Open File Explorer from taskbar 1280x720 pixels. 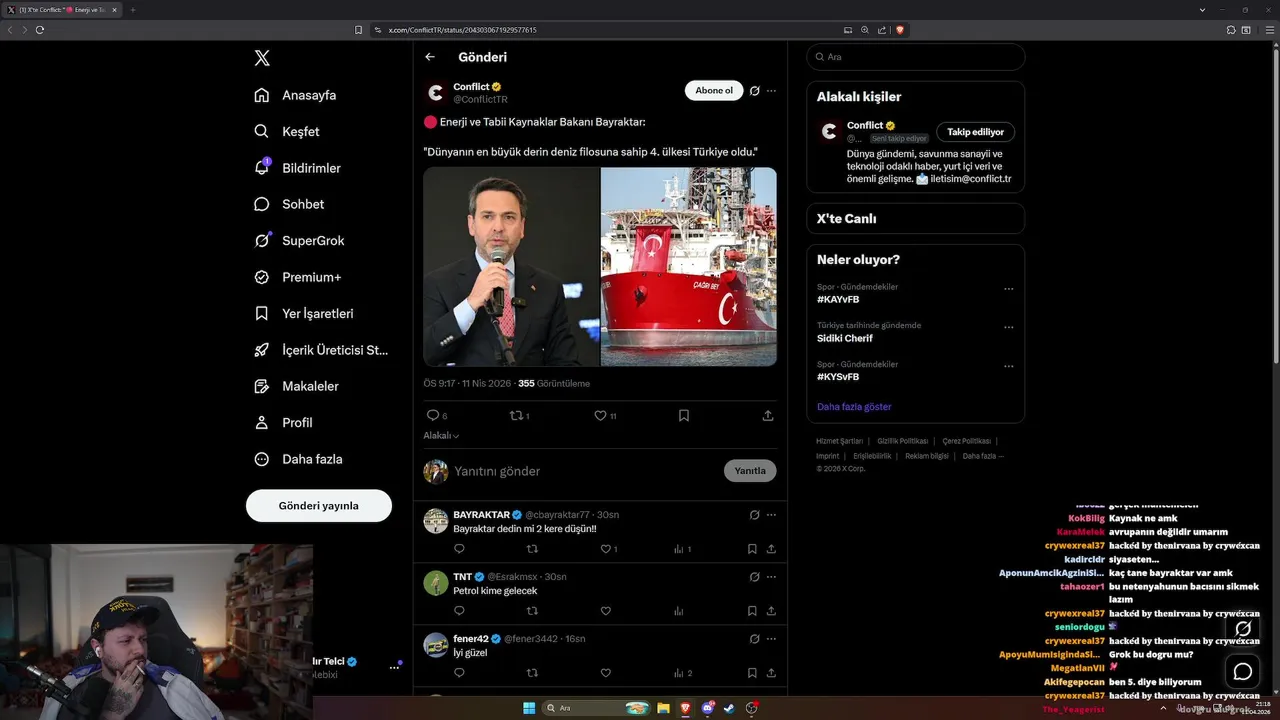[x=663, y=708]
